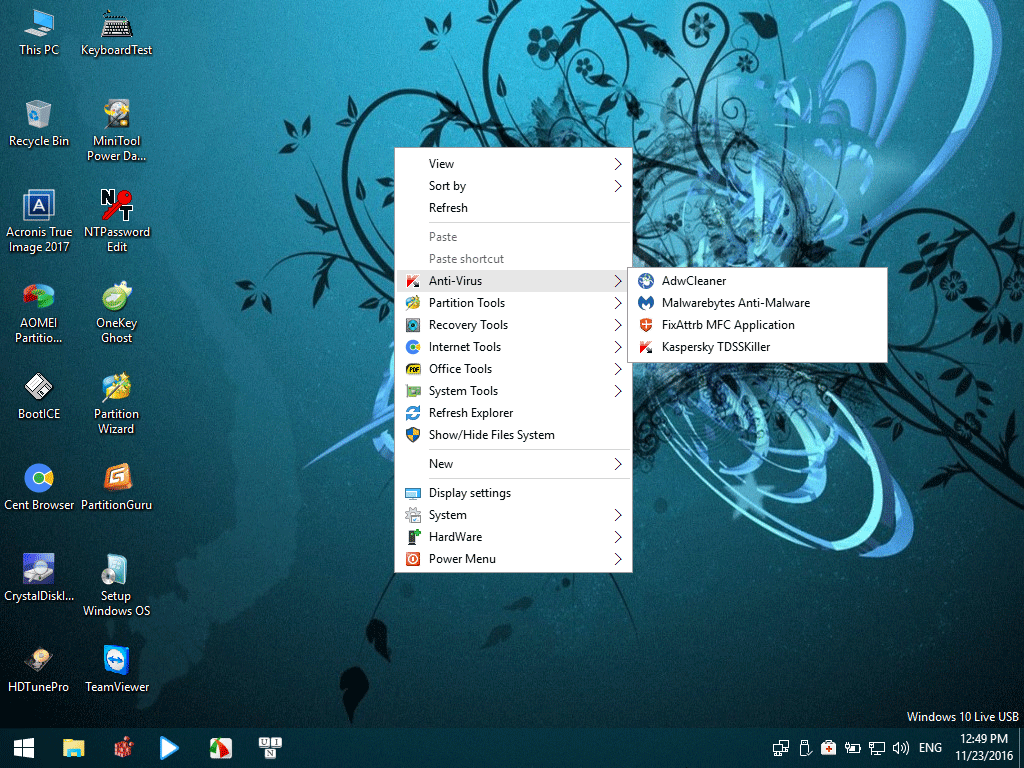The width and height of the screenshot is (1024, 768).
Task: Open File Explorer from the taskbar
Action: (x=74, y=748)
